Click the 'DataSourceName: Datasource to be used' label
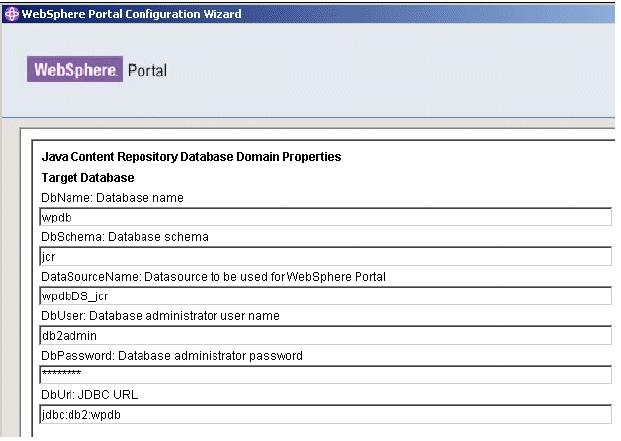 click(213, 276)
